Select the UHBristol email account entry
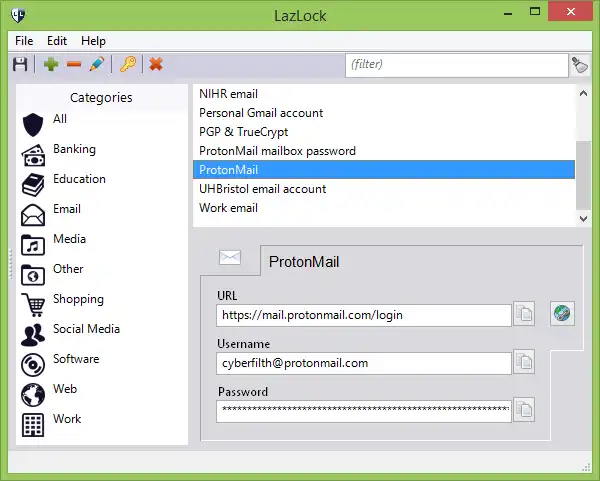The image size is (600, 481). tap(384, 189)
